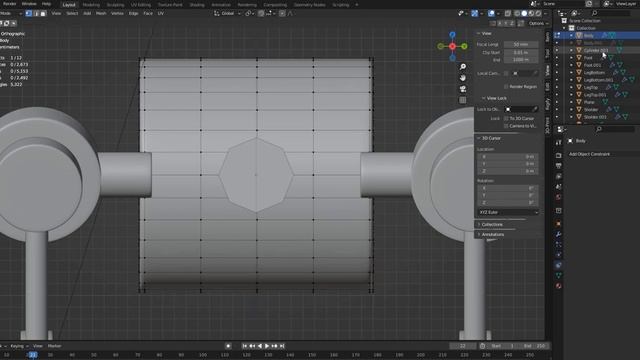Image resolution: width=640 pixels, height=360 pixels.
Task: Select Cylinder.001 in the outliner
Action: click(x=596, y=51)
